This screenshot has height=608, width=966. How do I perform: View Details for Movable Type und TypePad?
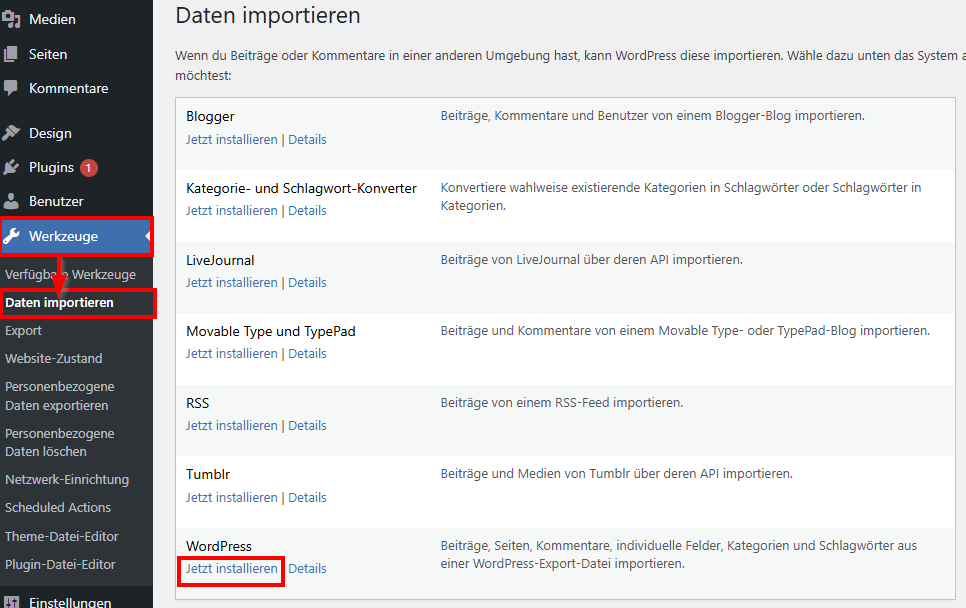307,354
